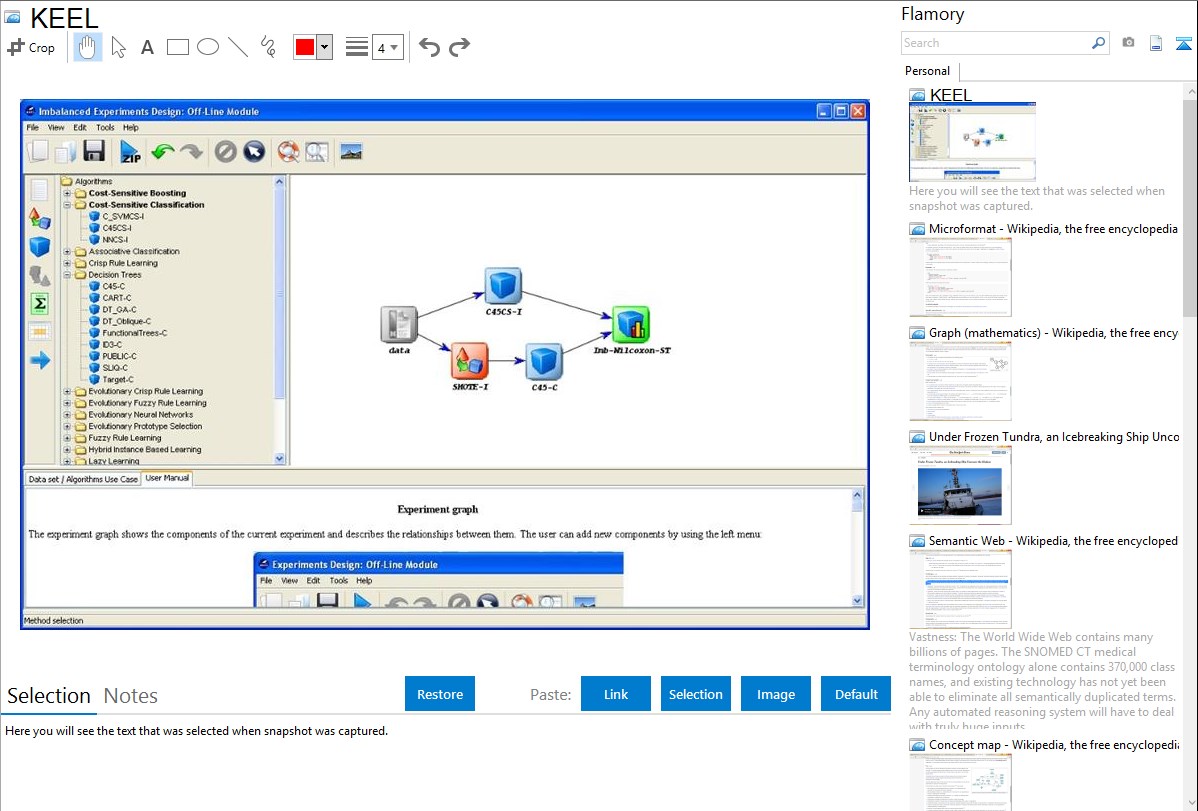Click the magnifier icon in Search box
1198x811 pixels.
coord(1098,43)
